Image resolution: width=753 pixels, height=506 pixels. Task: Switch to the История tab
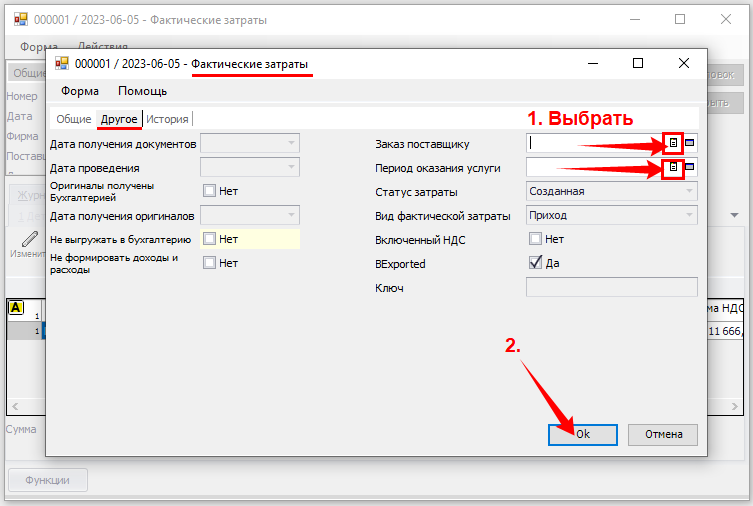point(167,119)
